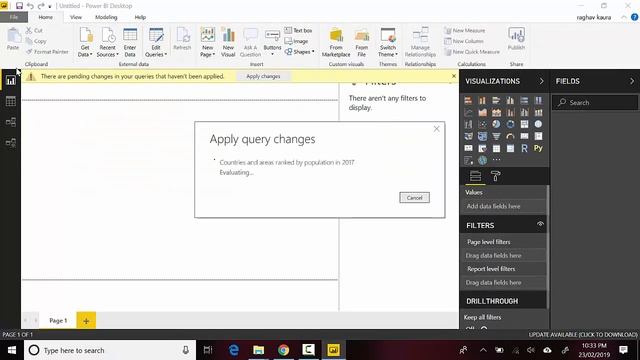Insert the Table visual
Image resolution: width=640 pixels, height=360 pixels.
click(x=496, y=149)
